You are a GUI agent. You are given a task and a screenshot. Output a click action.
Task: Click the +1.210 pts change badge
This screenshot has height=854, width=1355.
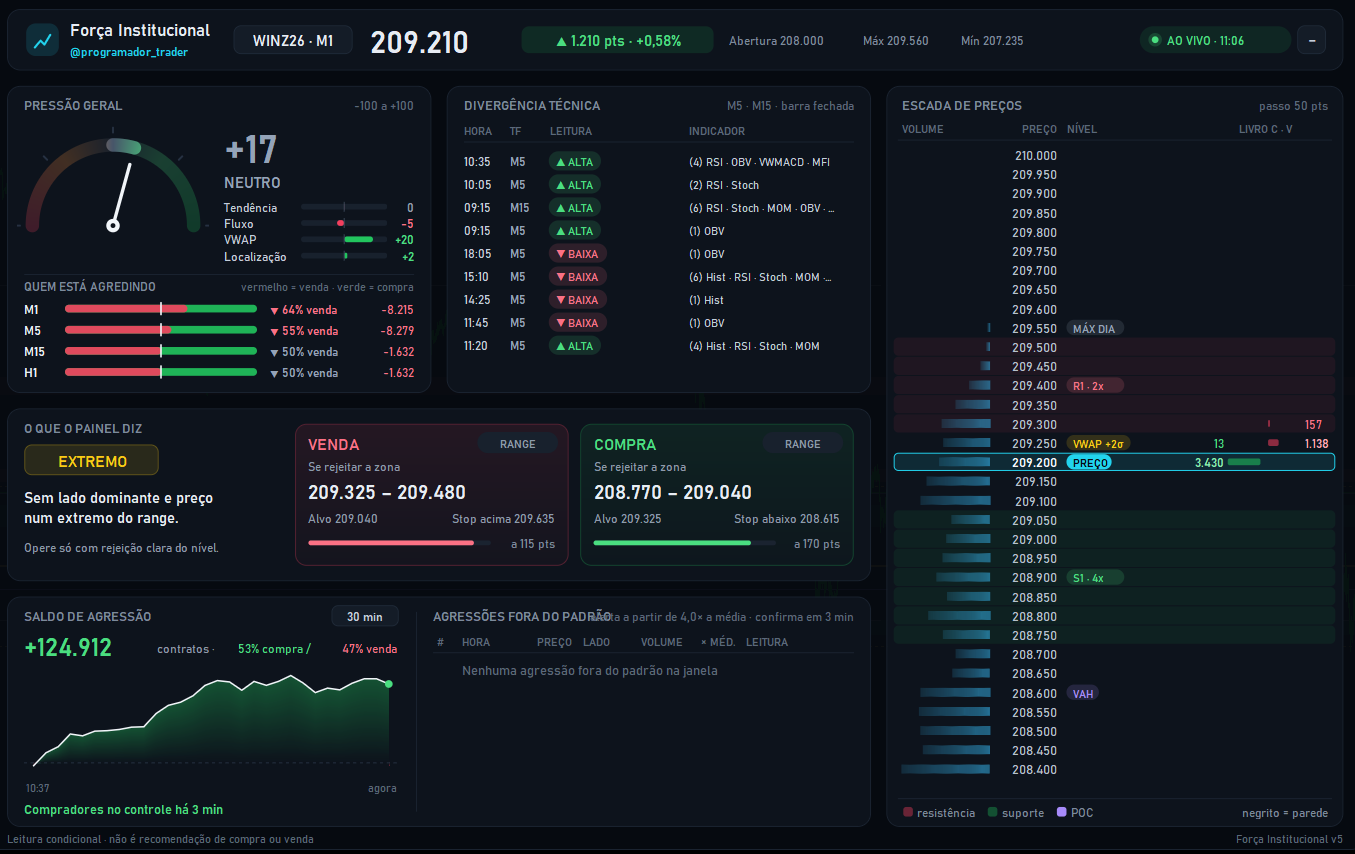pyautogui.click(x=617, y=40)
